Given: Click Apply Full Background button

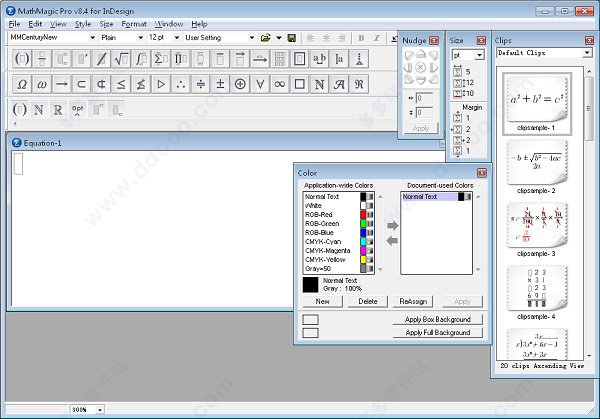Looking at the screenshot, I should point(438,333).
